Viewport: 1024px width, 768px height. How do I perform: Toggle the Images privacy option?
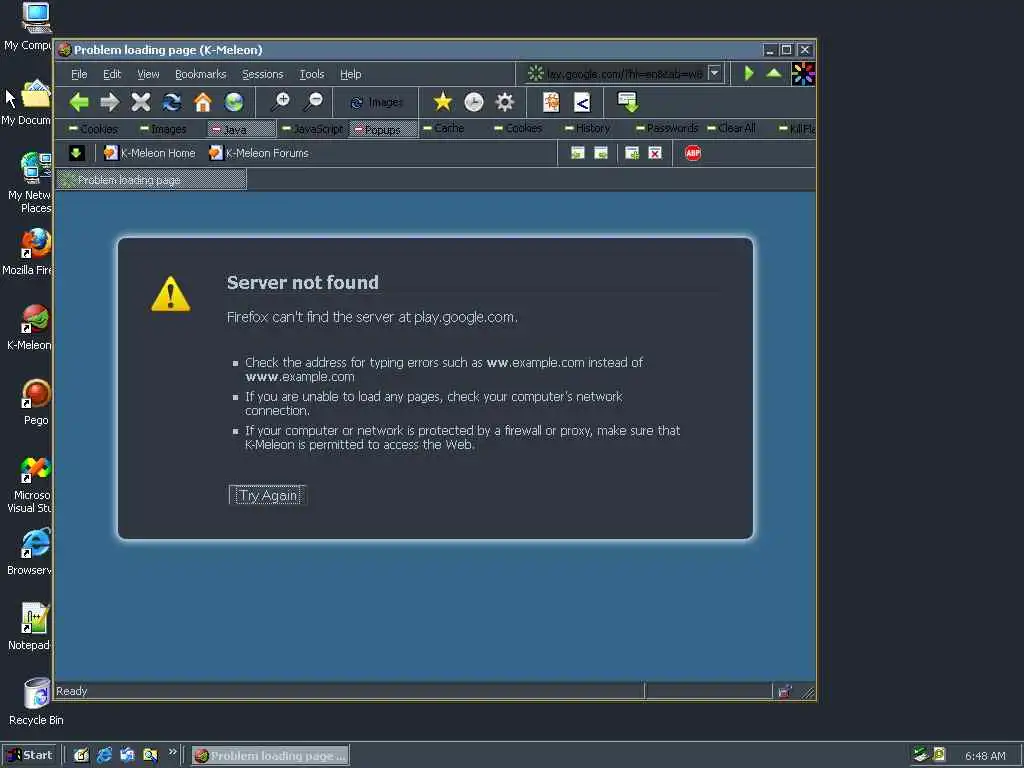coord(163,129)
